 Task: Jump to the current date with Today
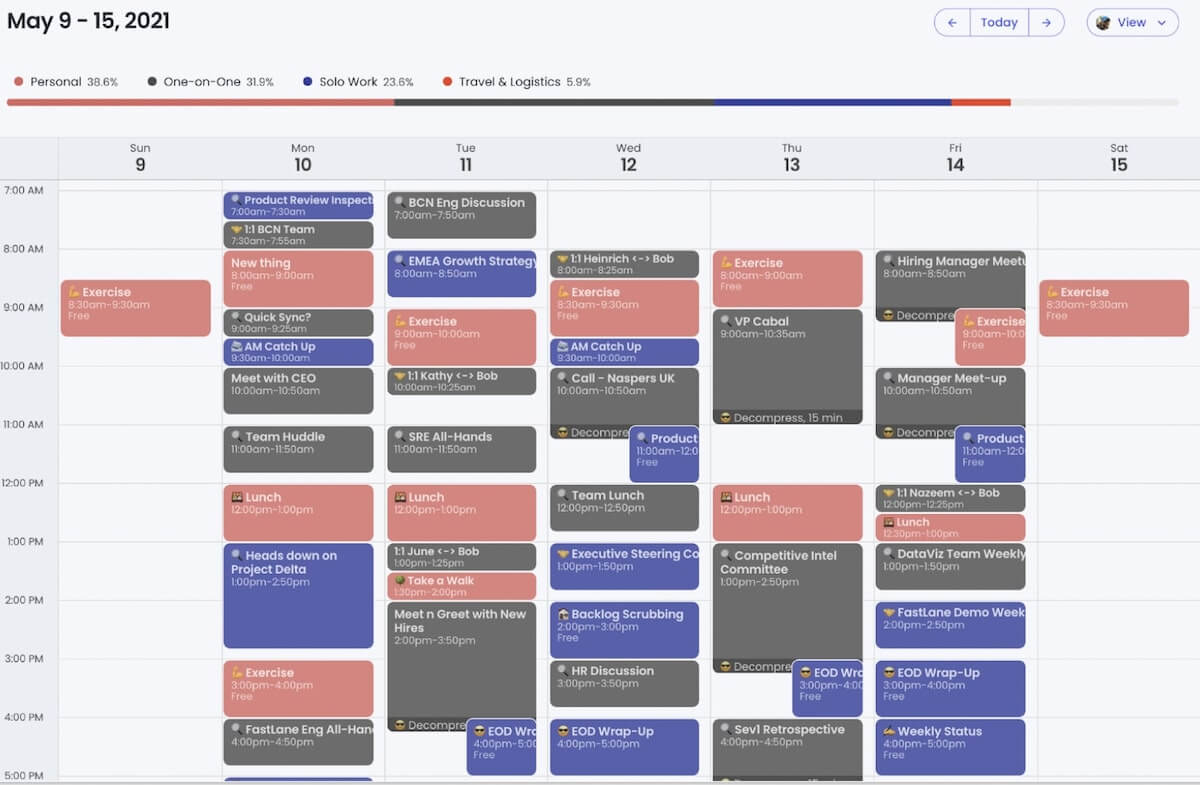click(999, 22)
